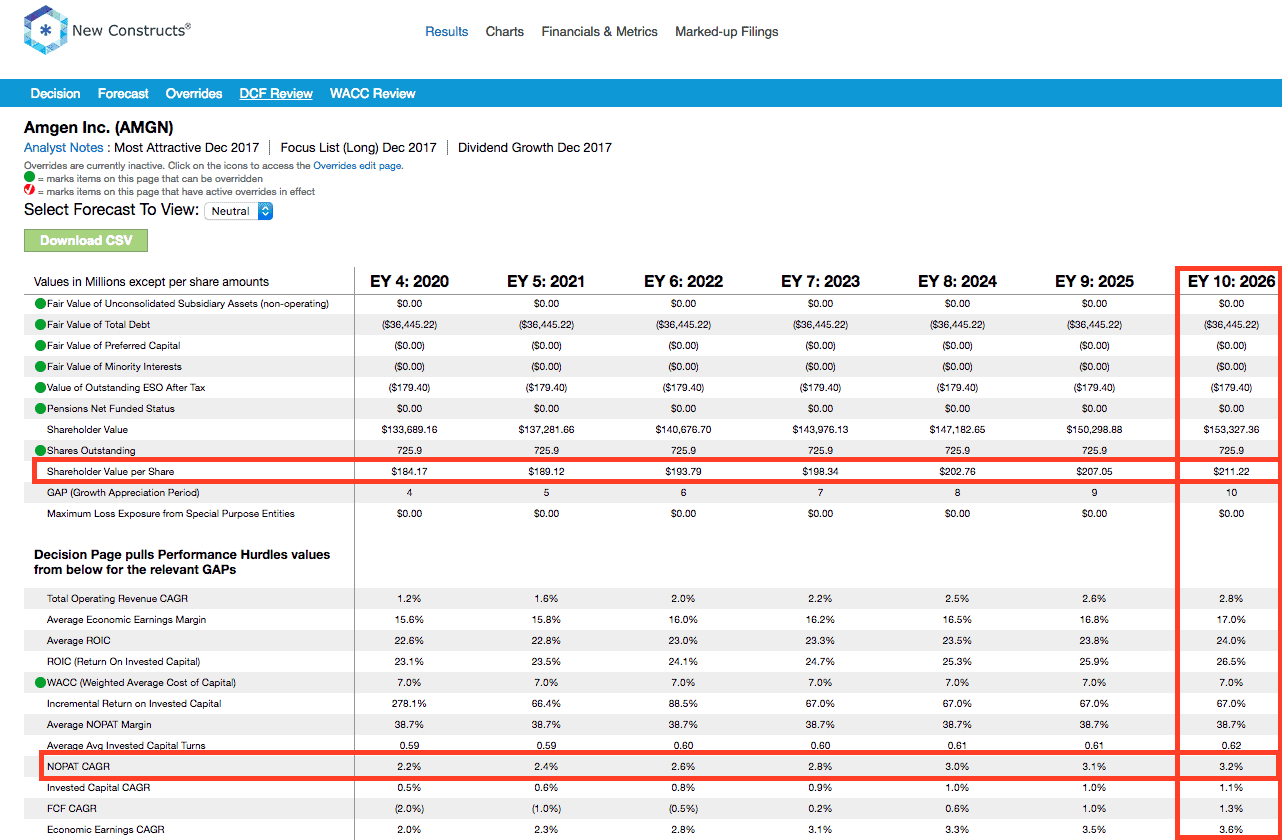Click the EY 8: 2024 column header
Screen dimensions: 1282x840
click(x=957, y=281)
